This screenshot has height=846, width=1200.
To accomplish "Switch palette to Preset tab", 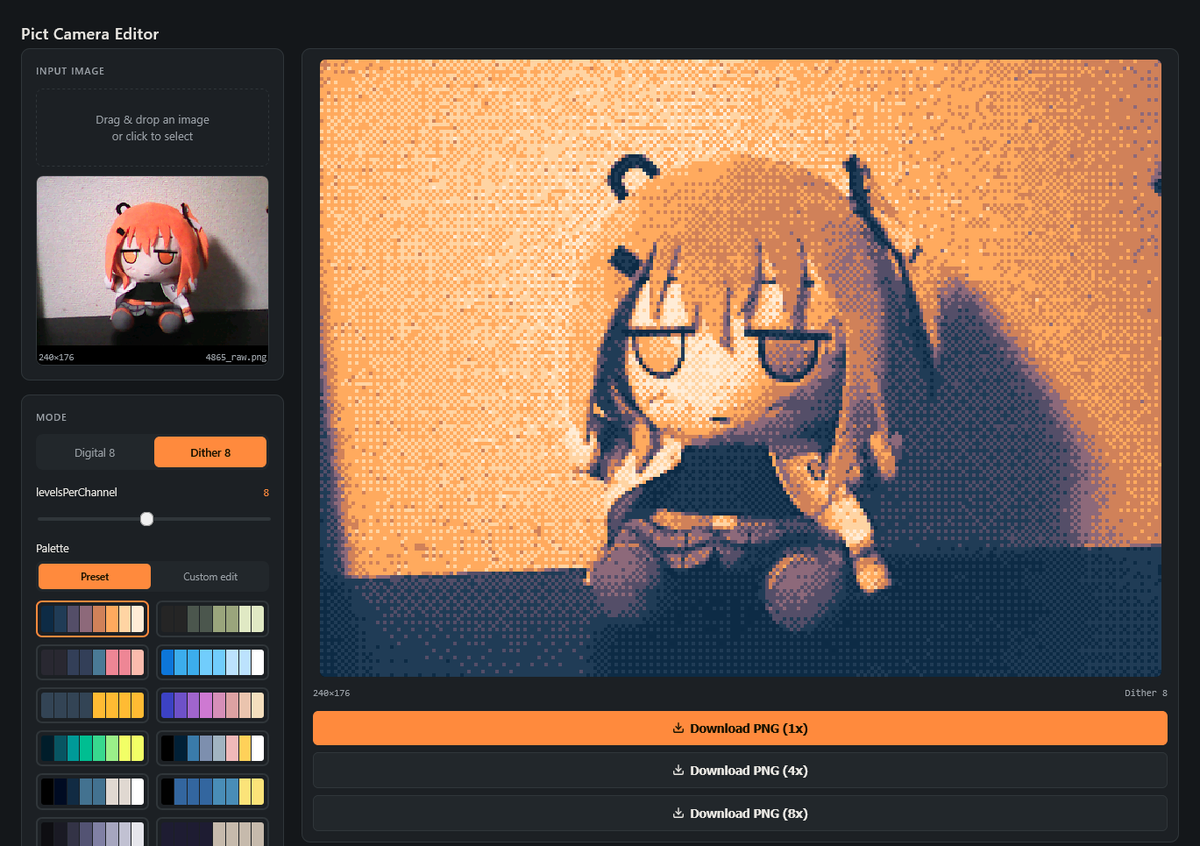I will (x=95, y=577).
